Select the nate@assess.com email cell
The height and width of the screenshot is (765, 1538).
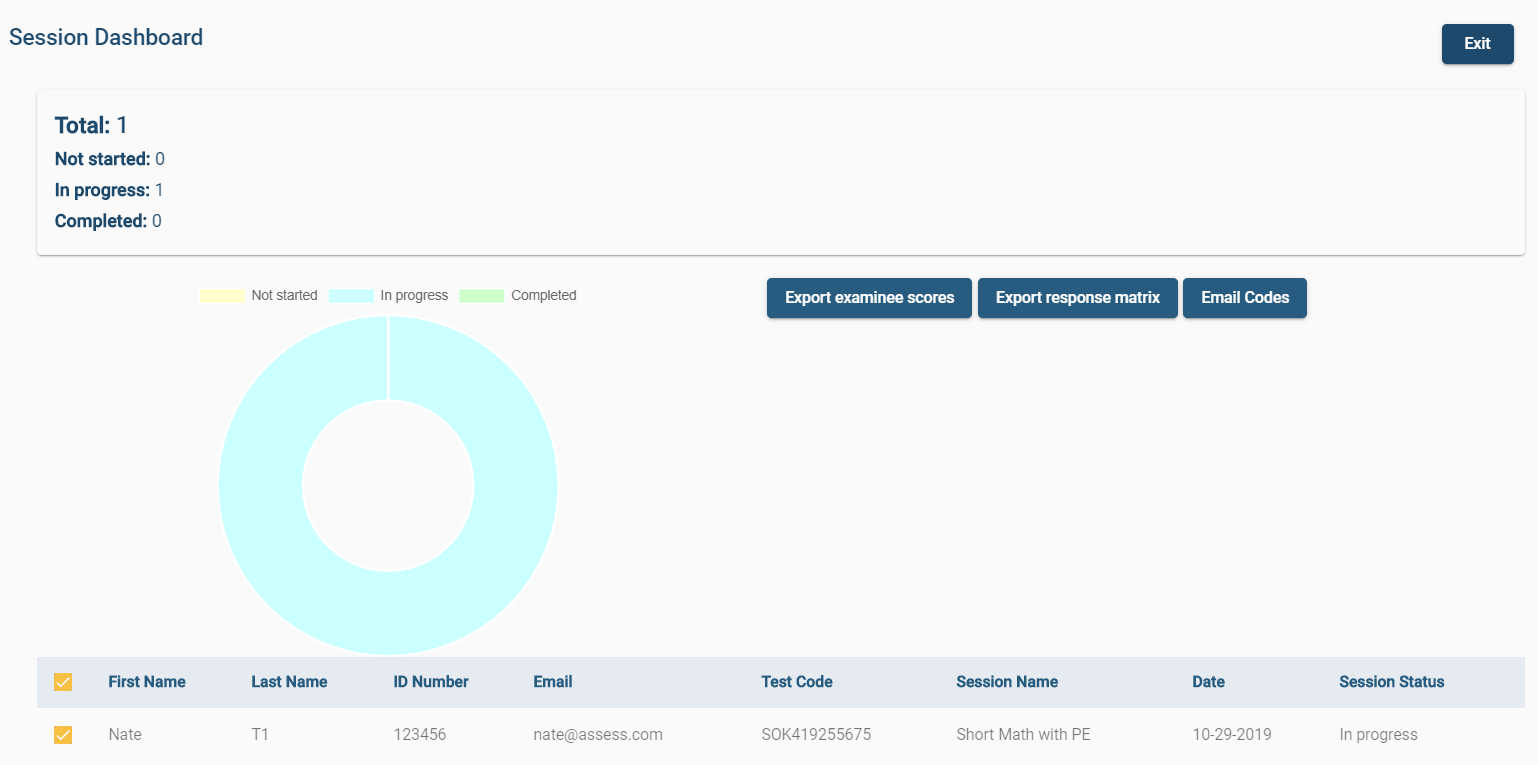coord(598,735)
